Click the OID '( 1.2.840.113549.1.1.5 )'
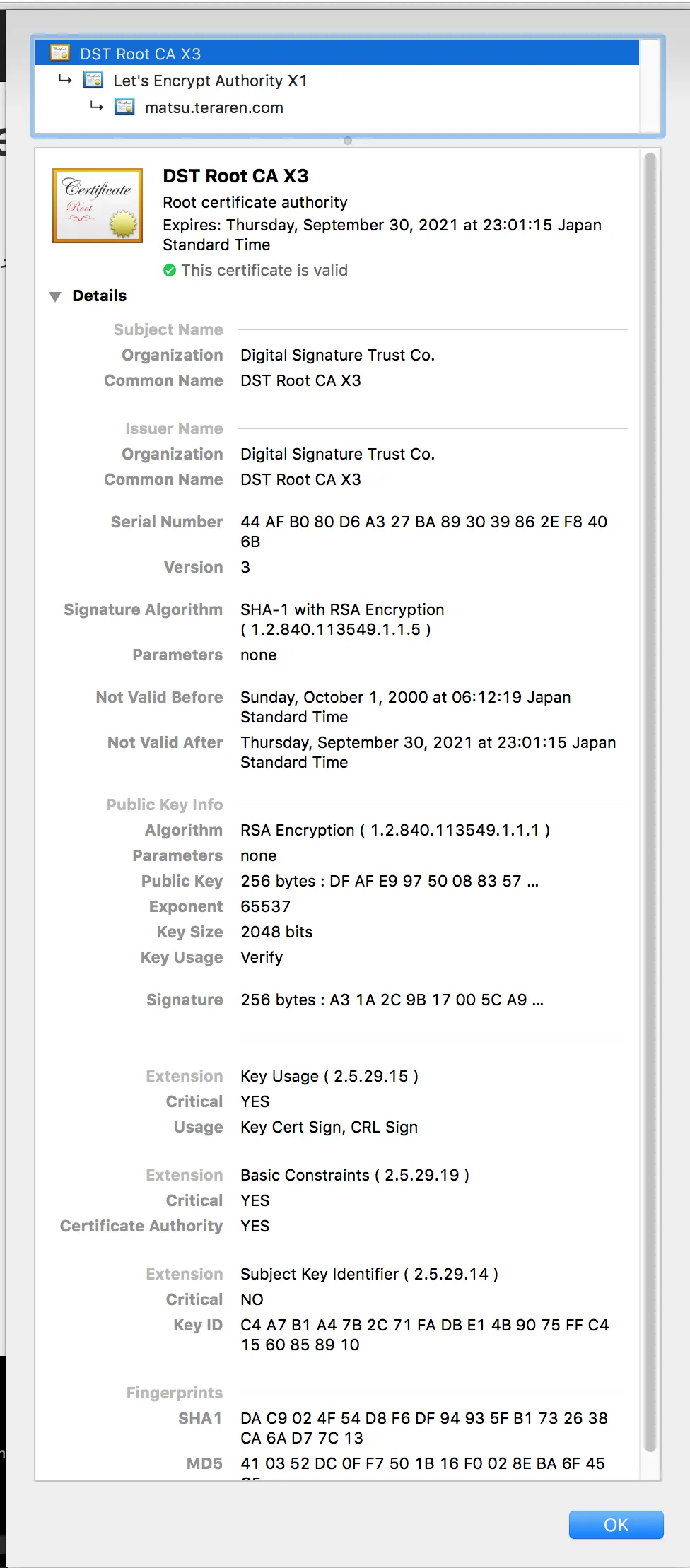This screenshot has height=1568, width=690. (x=336, y=629)
